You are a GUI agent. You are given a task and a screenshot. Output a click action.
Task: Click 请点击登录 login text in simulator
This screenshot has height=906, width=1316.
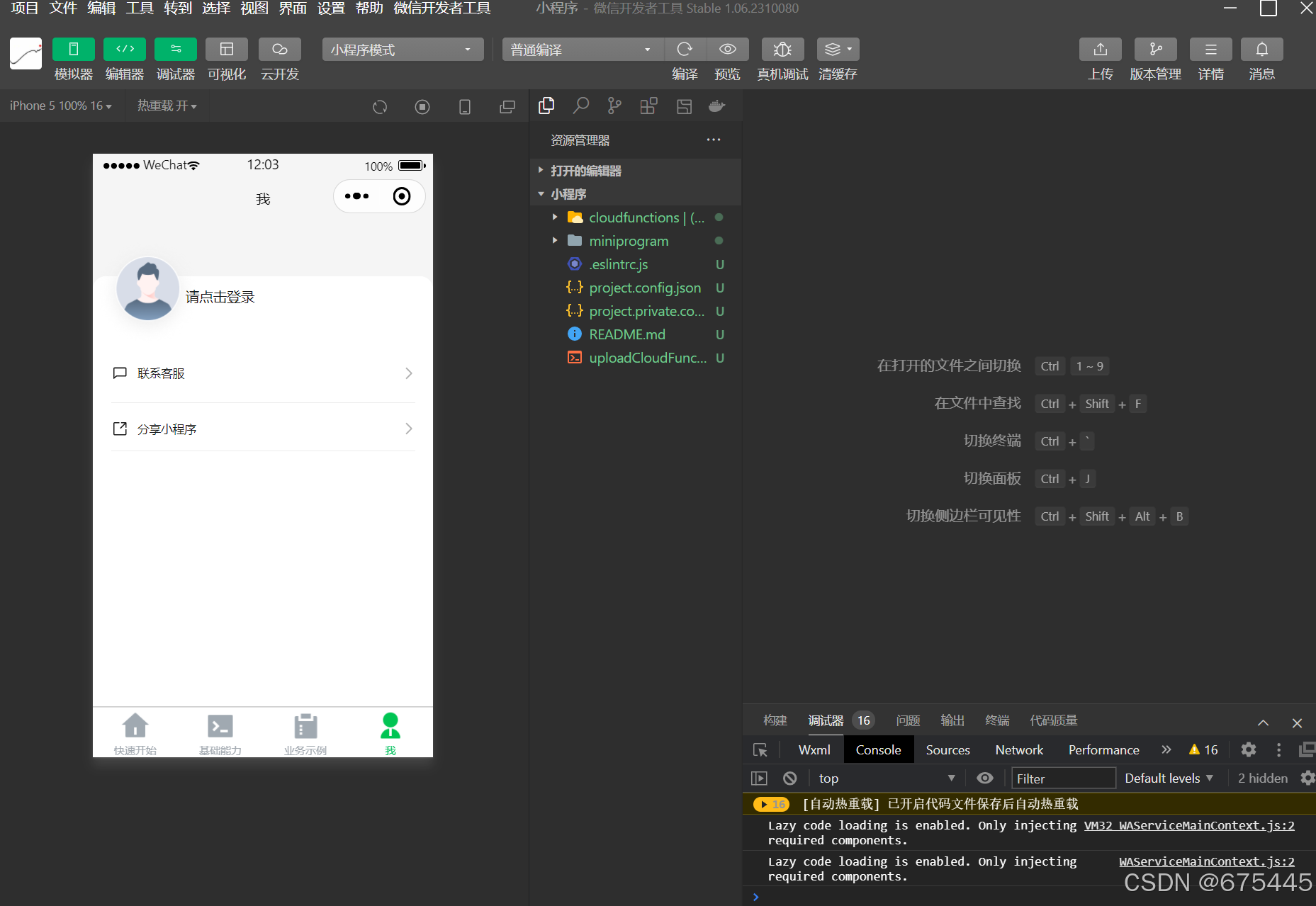[x=220, y=298]
